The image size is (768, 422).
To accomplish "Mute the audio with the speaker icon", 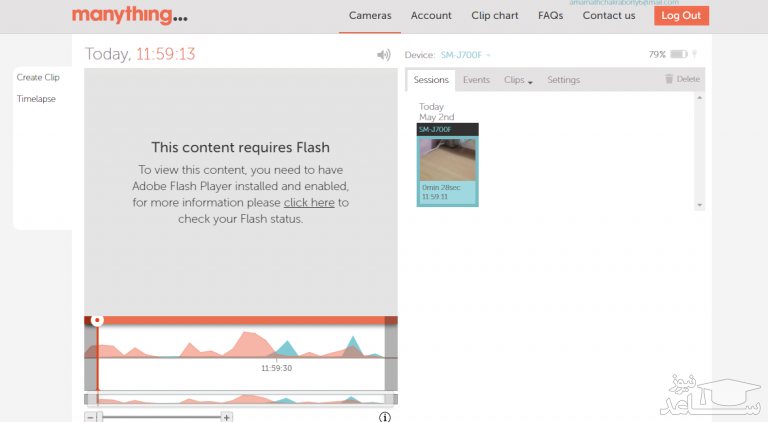I will [x=383, y=55].
